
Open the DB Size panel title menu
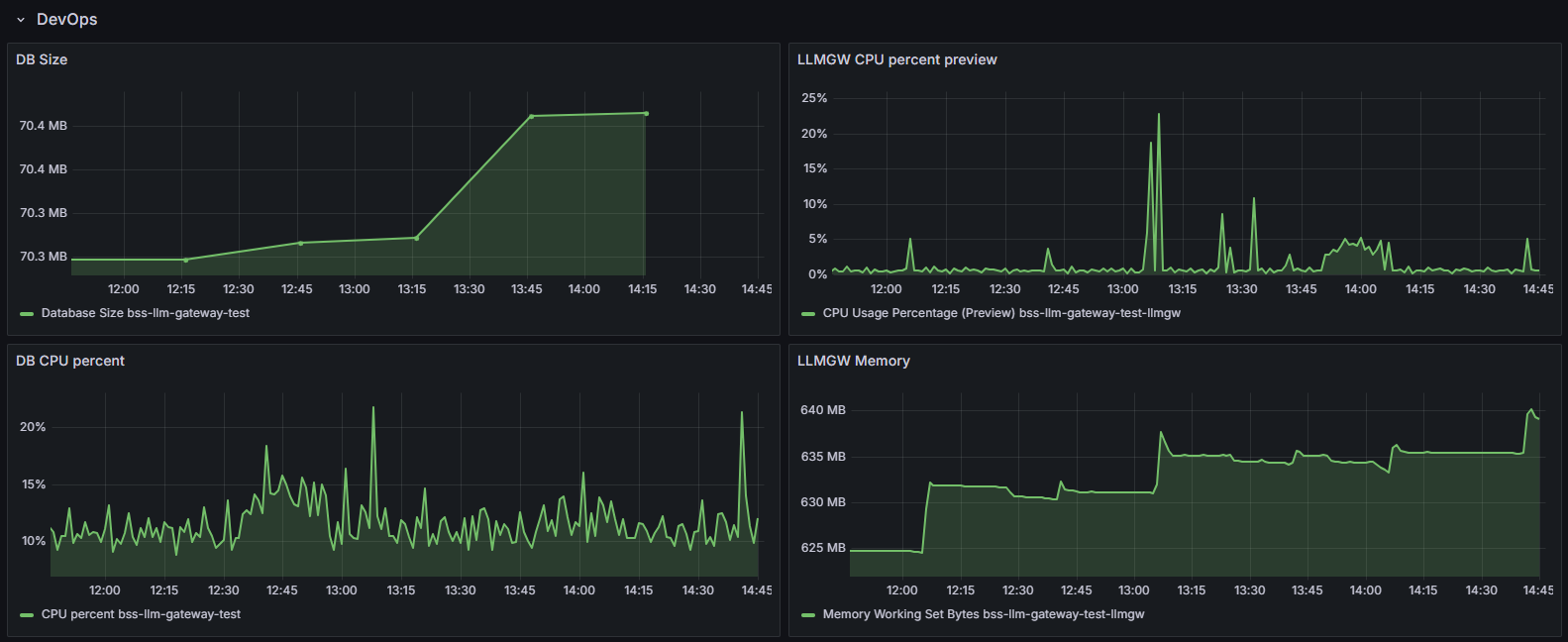42,59
